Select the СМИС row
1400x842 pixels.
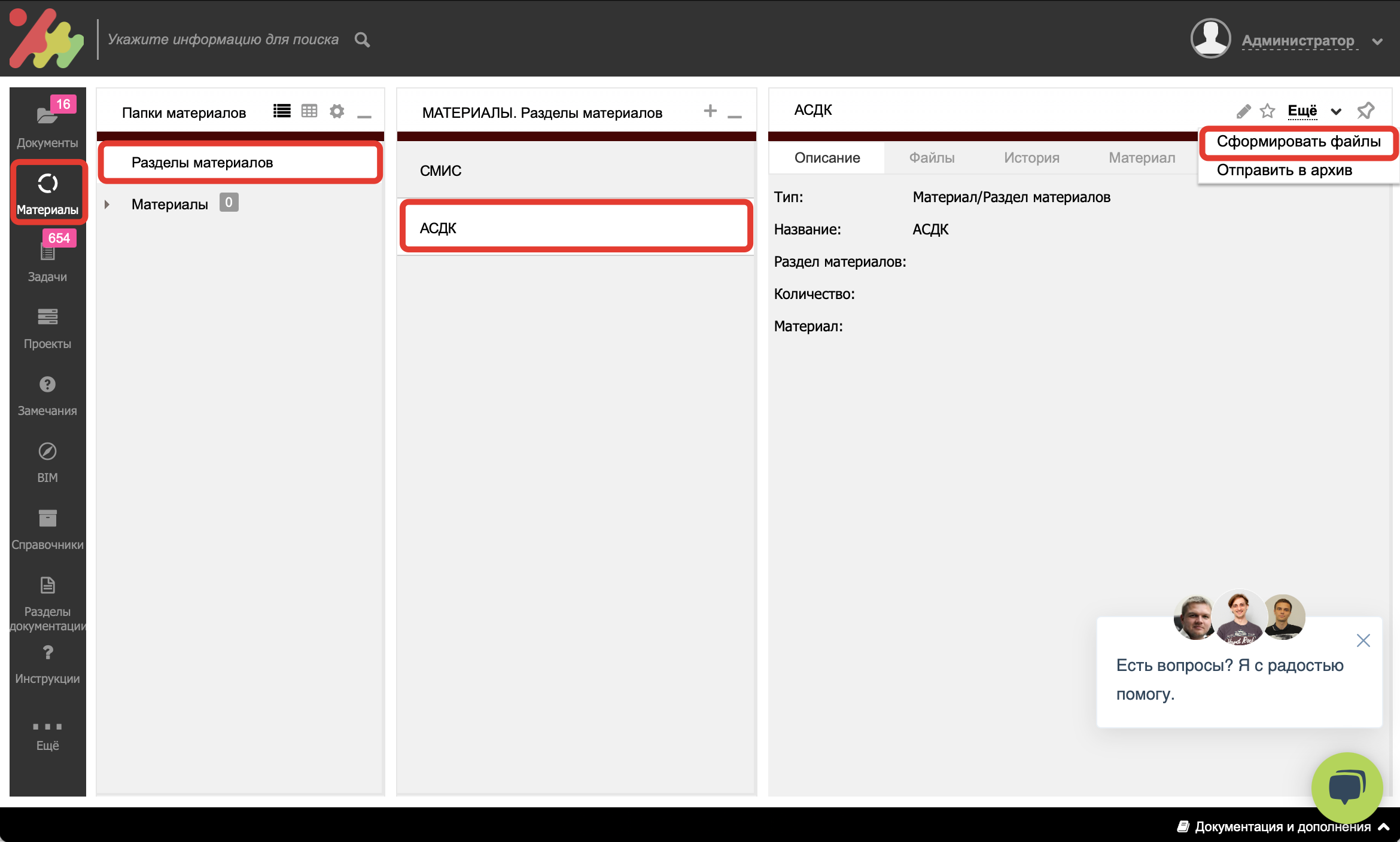point(576,170)
